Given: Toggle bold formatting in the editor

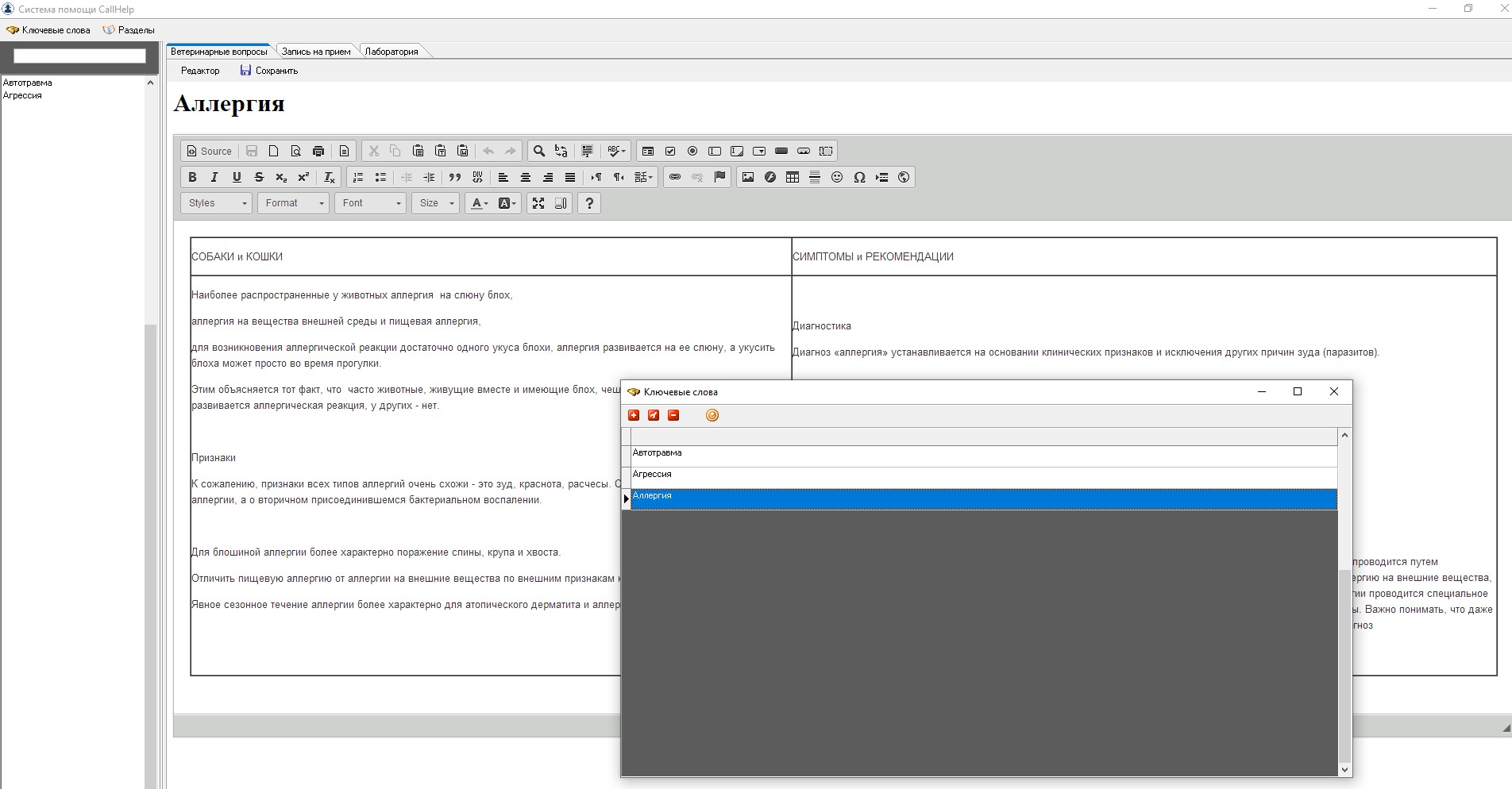Looking at the screenshot, I should click(x=192, y=177).
